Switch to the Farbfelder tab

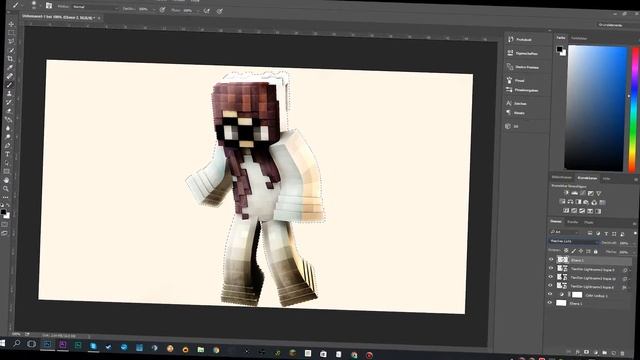tap(579, 38)
